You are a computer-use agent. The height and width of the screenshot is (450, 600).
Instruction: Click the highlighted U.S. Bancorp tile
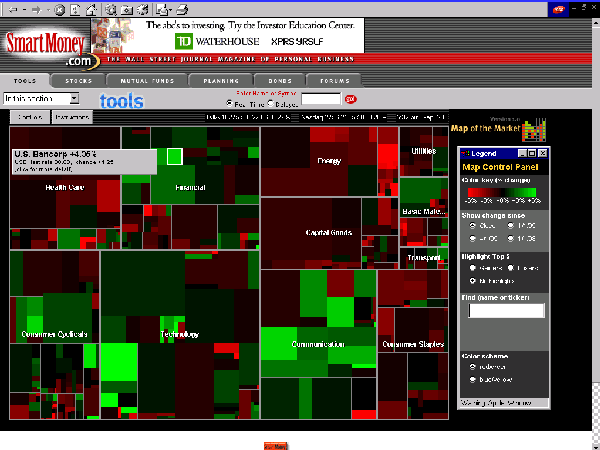pyautogui.click(x=174, y=155)
